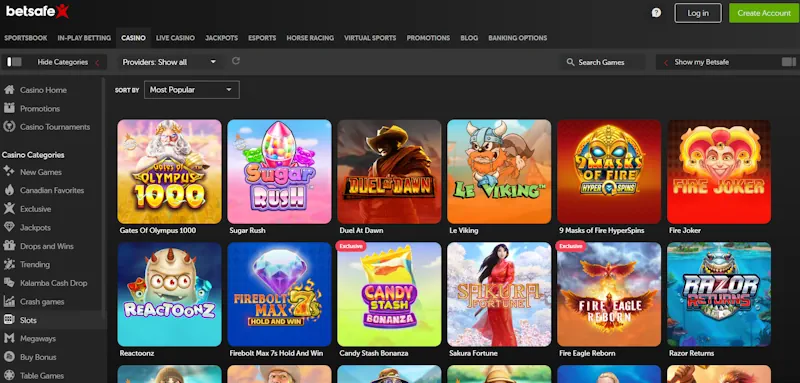The image size is (800, 383).
Task: Go to In-Play Betting tab
Action: pos(84,38)
